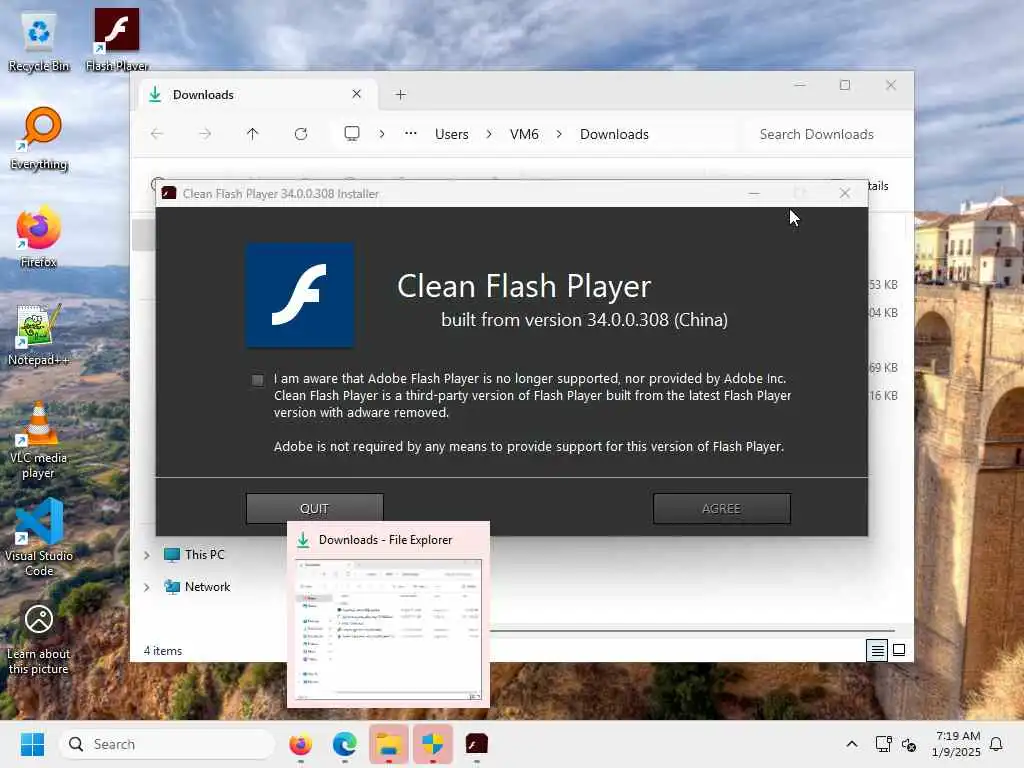The image size is (1024, 768).
Task: Click the security shield taskbar icon
Action: point(432,744)
